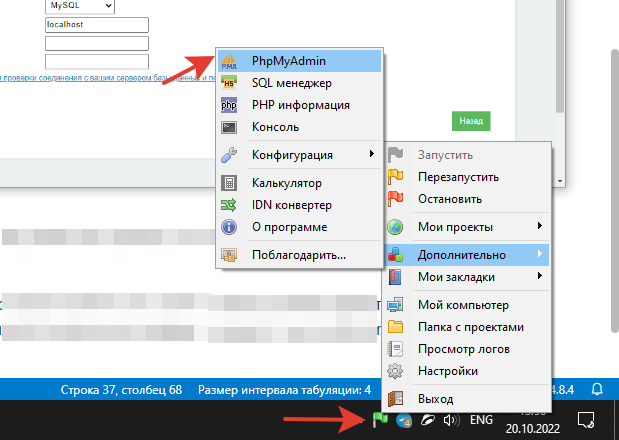Select Поблагодарить... entry
Image resolution: width=619 pixels, height=440 pixels.
point(299,255)
